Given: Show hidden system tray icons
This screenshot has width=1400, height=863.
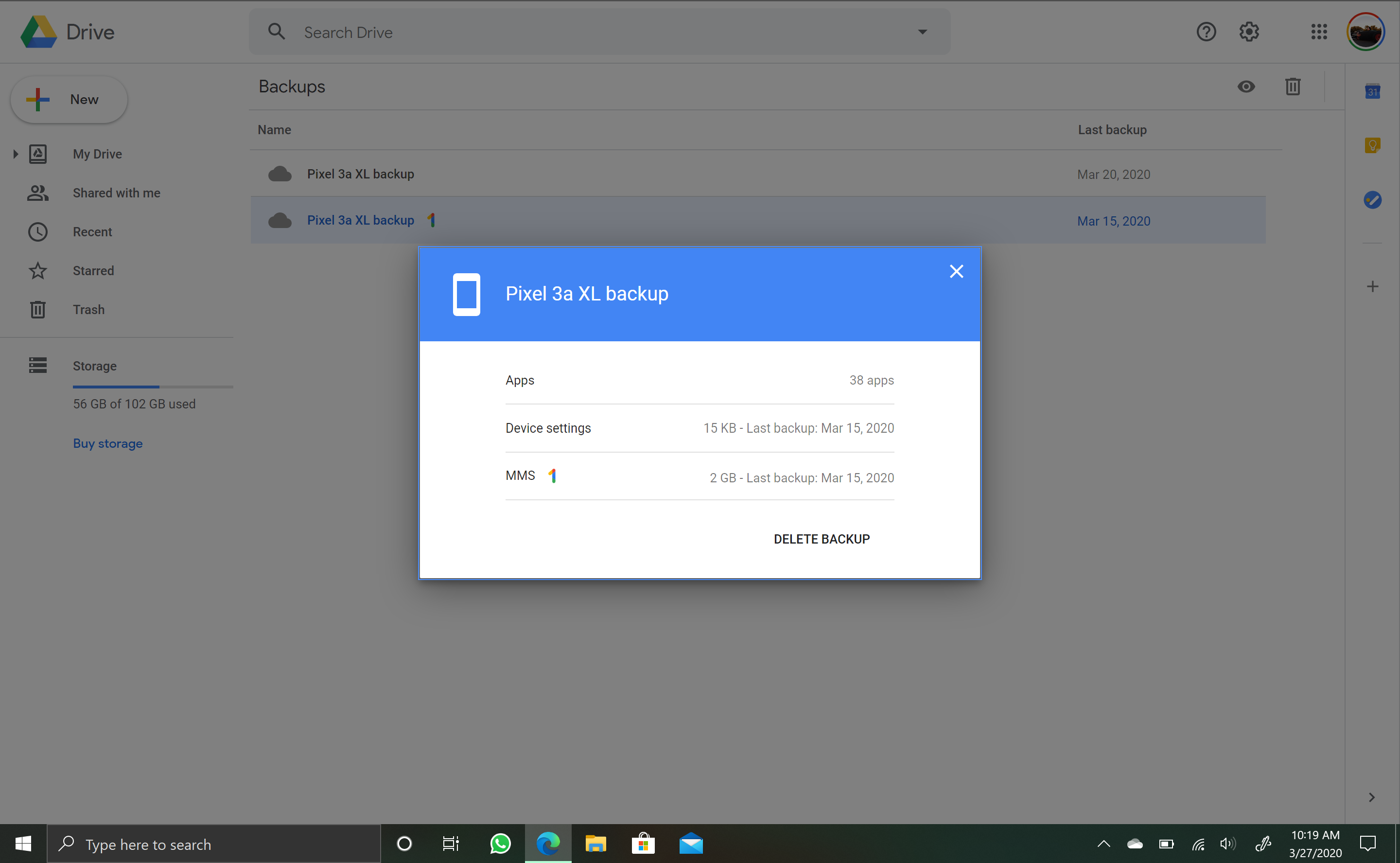Looking at the screenshot, I should click(1103, 844).
